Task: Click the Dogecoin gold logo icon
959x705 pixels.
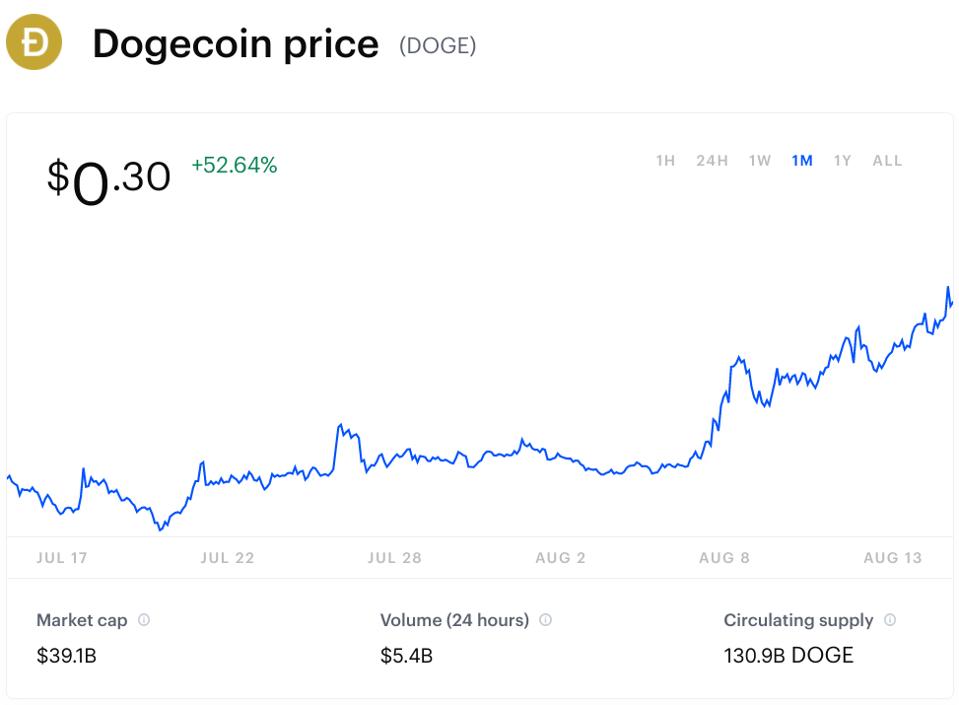Action: [34, 42]
